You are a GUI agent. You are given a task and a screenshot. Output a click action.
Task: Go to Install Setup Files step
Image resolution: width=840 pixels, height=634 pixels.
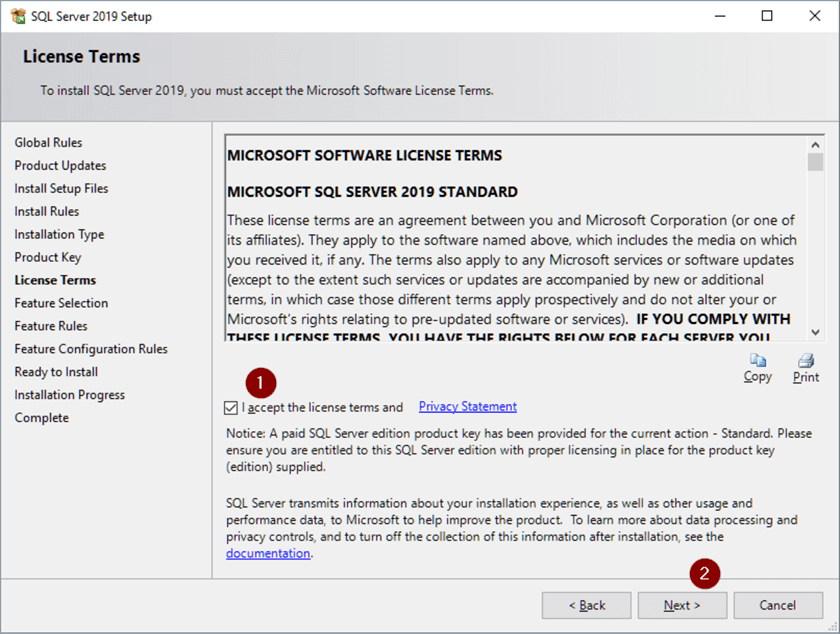[61, 189]
